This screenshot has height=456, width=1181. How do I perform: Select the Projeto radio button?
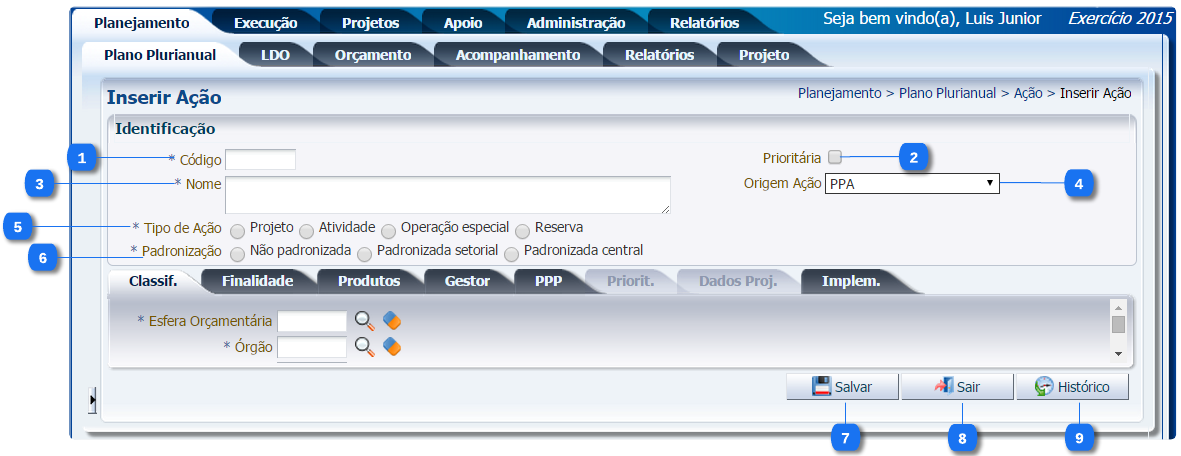237,229
